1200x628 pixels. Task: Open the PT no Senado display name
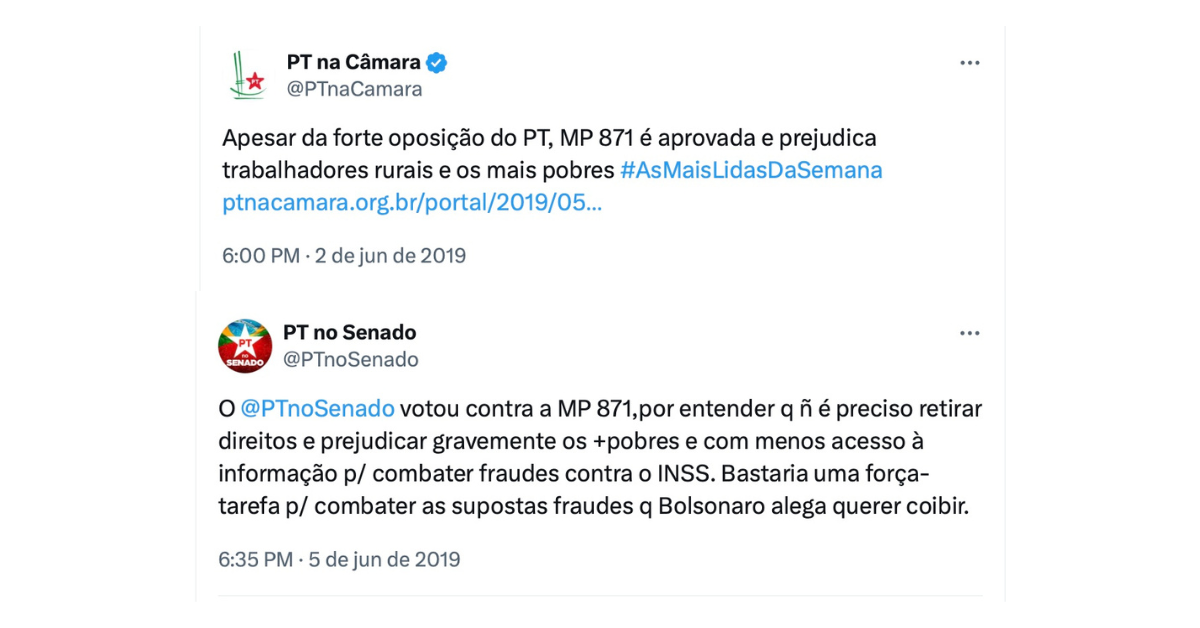point(350,332)
